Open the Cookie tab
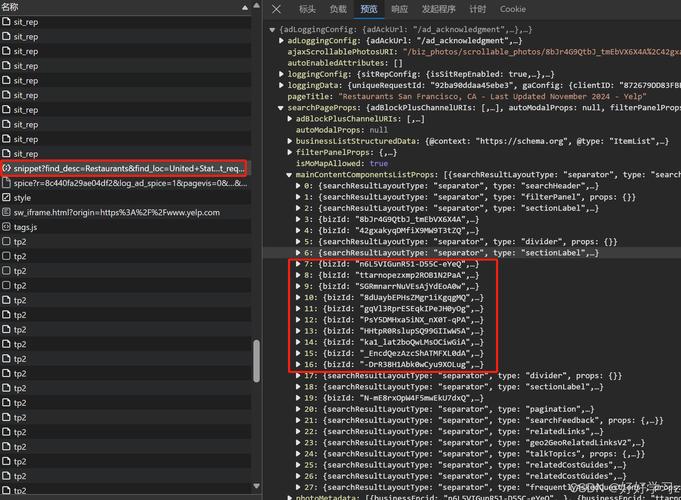 pos(512,9)
